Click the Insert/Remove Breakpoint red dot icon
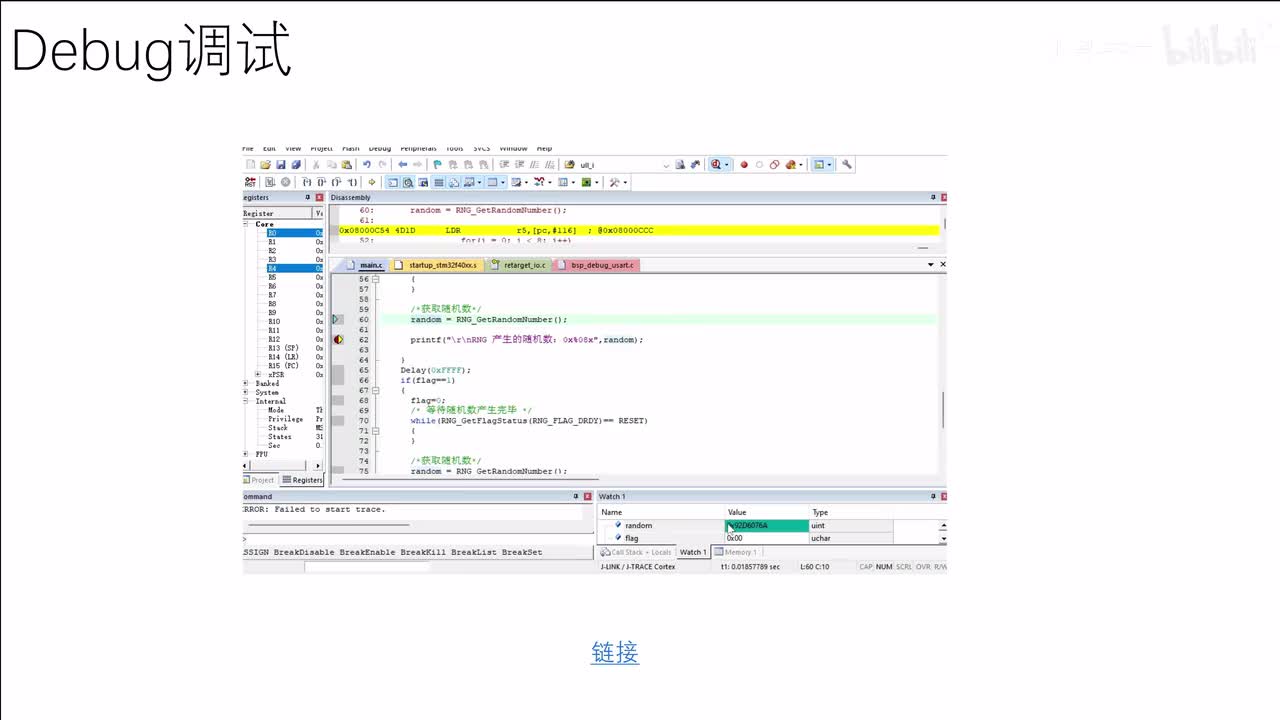 tap(744, 165)
